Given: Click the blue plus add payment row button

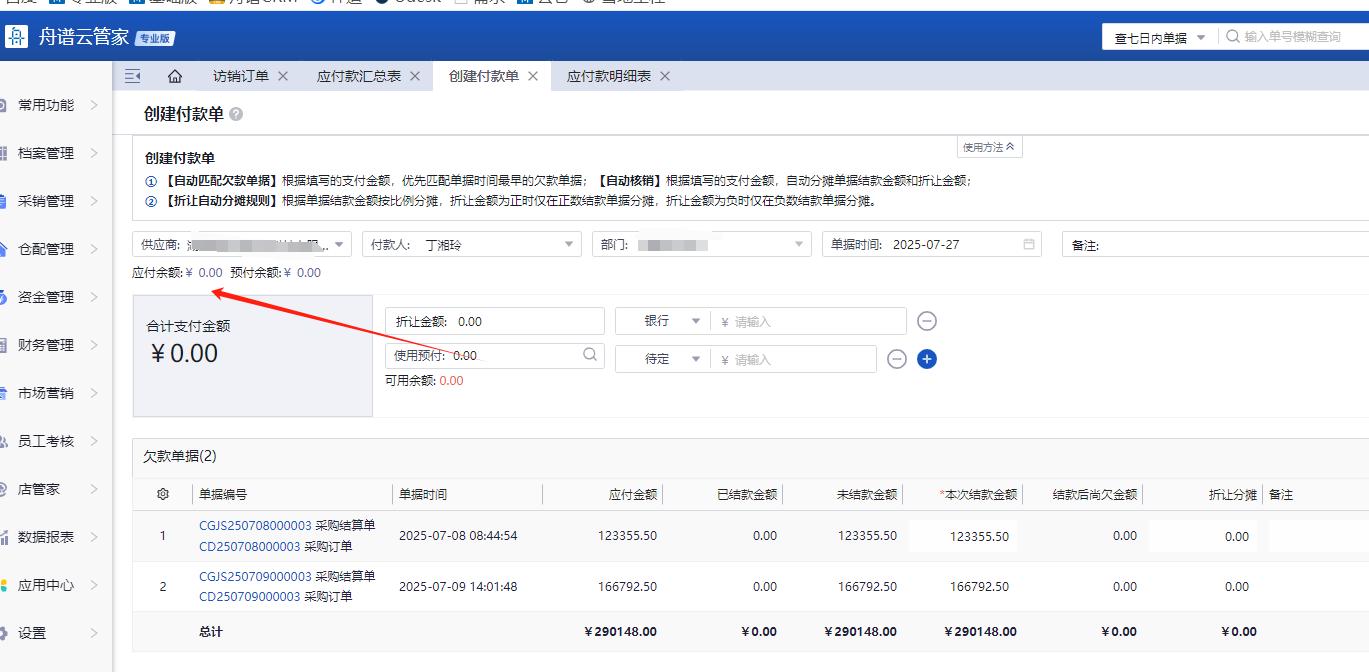Looking at the screenshot, I should [x=926, y=359].
